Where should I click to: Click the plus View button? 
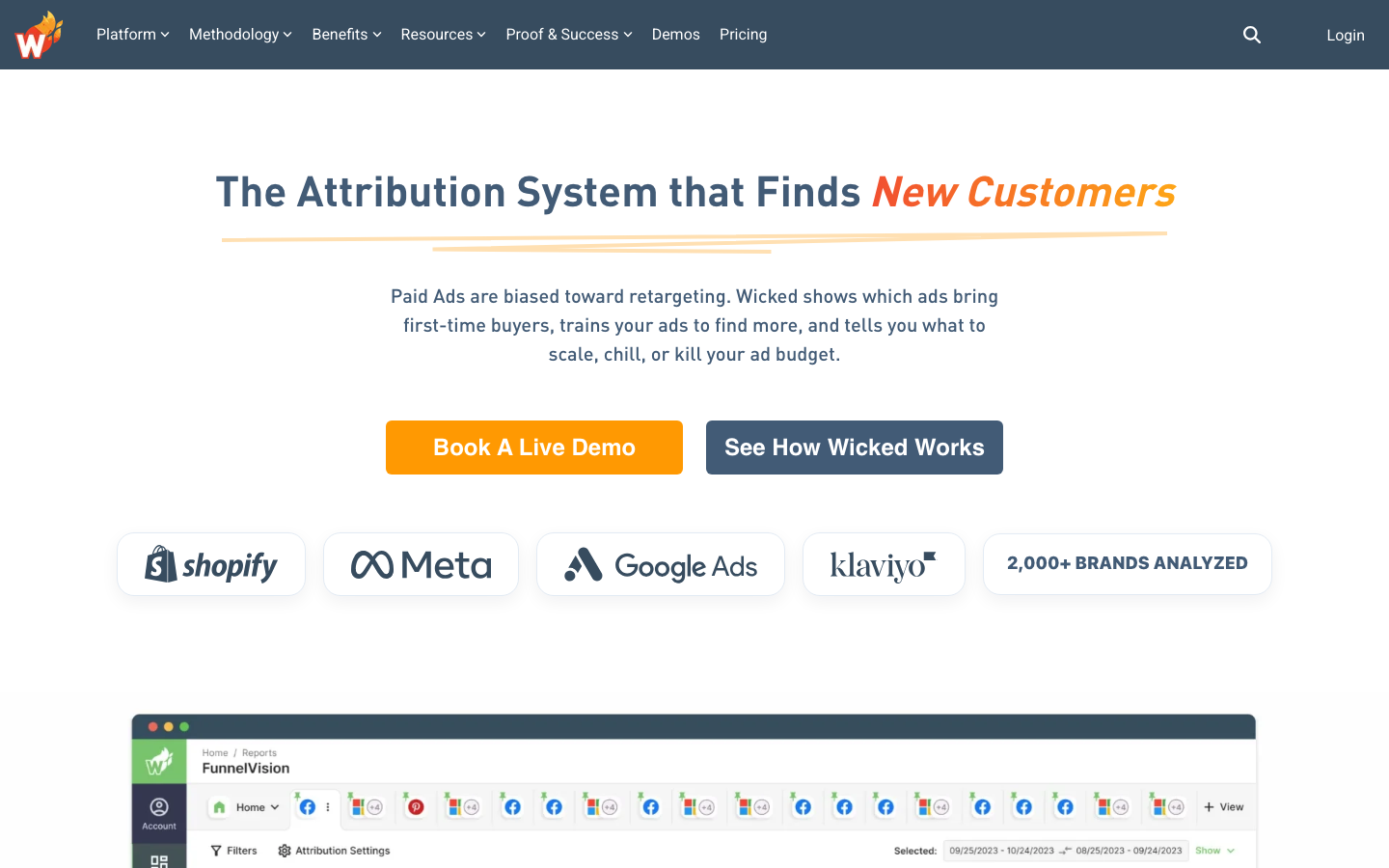pyautogui.click(x=1223, y=807)
